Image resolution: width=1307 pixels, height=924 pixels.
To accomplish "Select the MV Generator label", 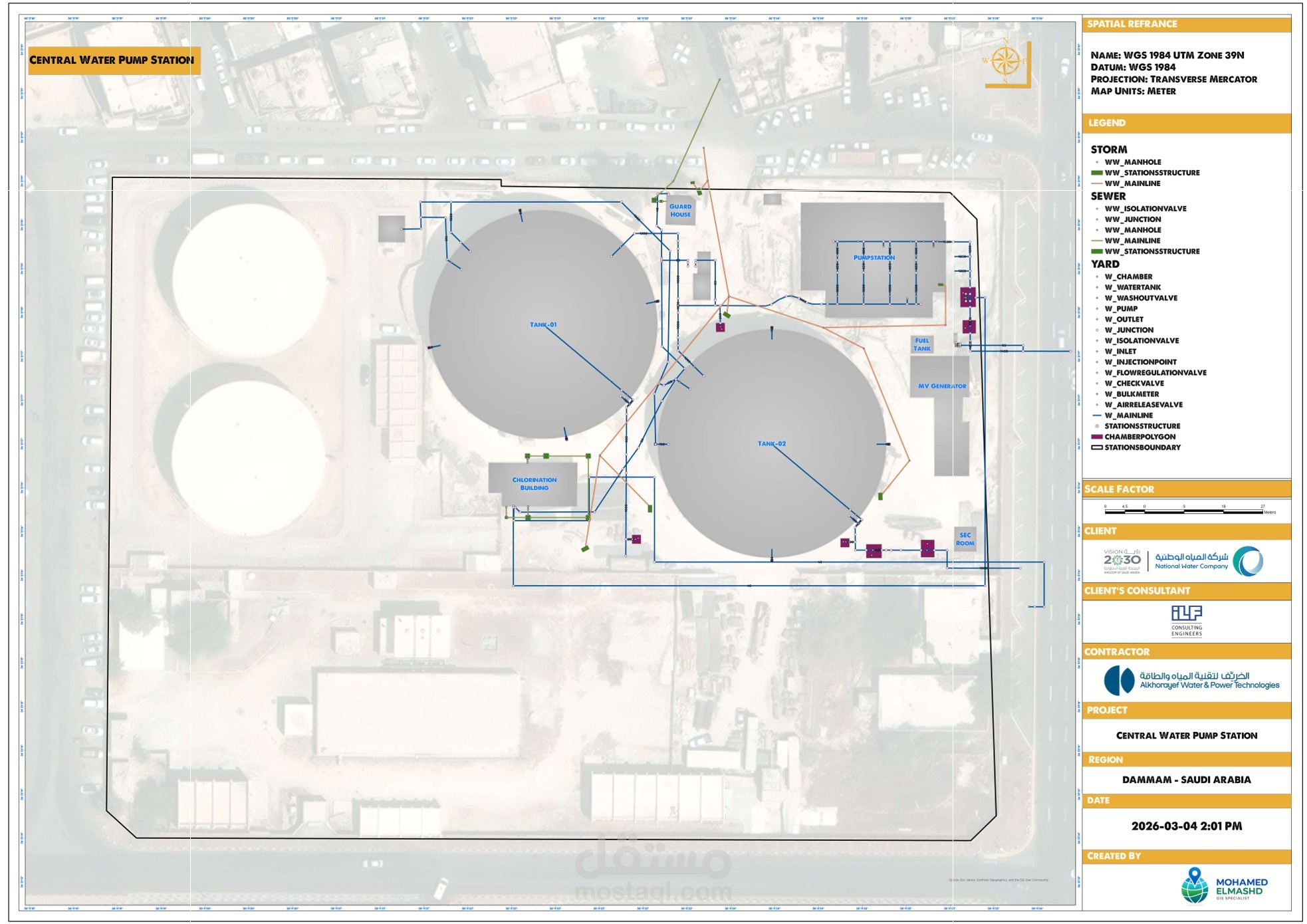I will coord(942,386).
